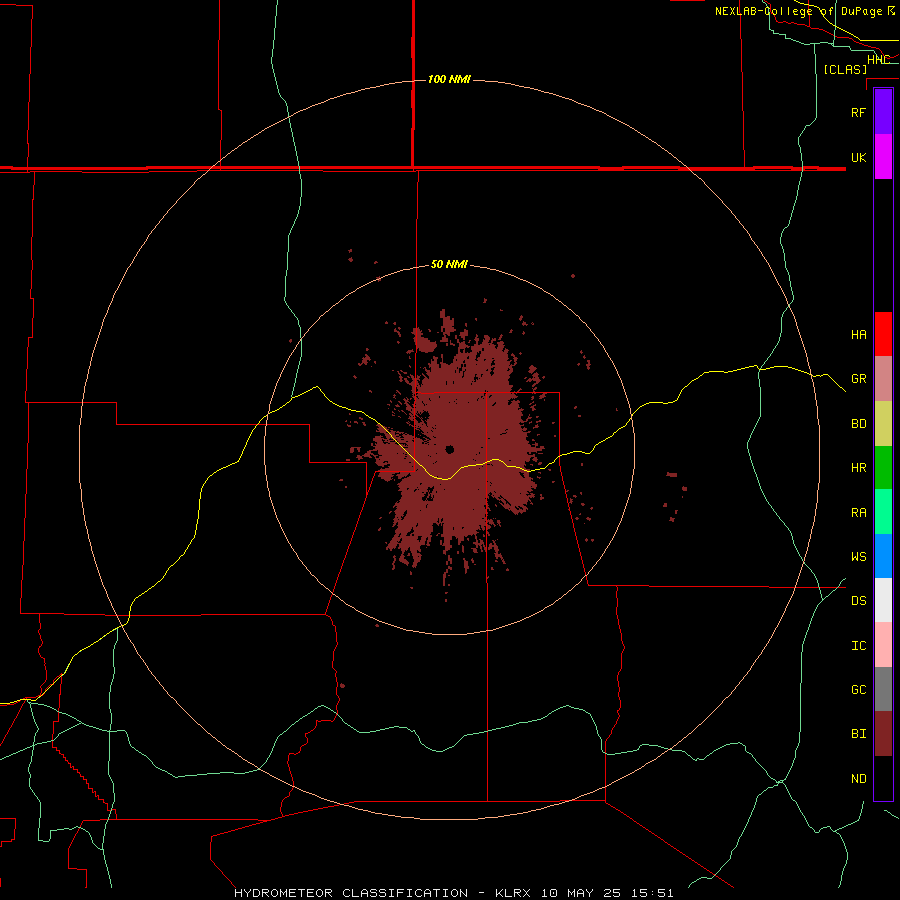The image size is (900, 900).
Task: Click the UK legend label
Action: point(858,157)
